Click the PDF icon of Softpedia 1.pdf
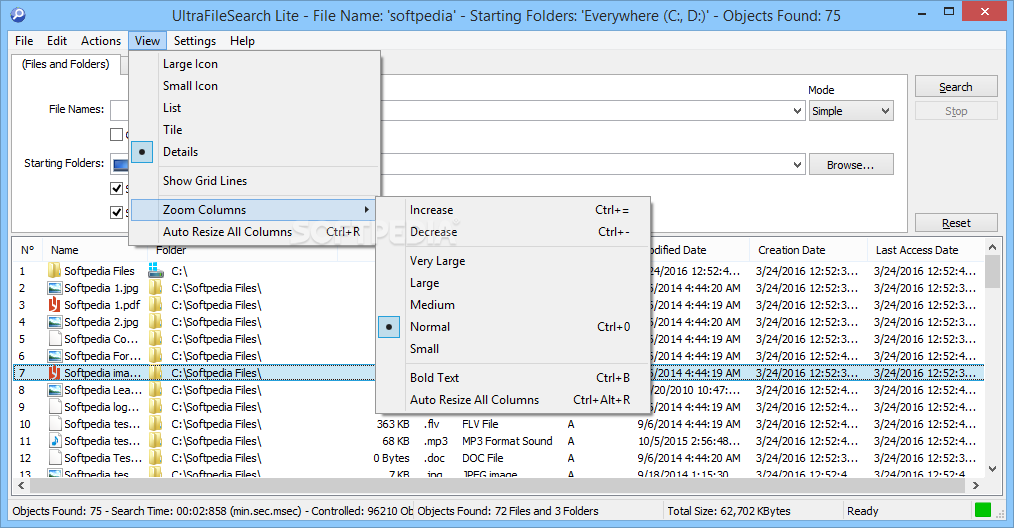 click(x=54, y=305)
